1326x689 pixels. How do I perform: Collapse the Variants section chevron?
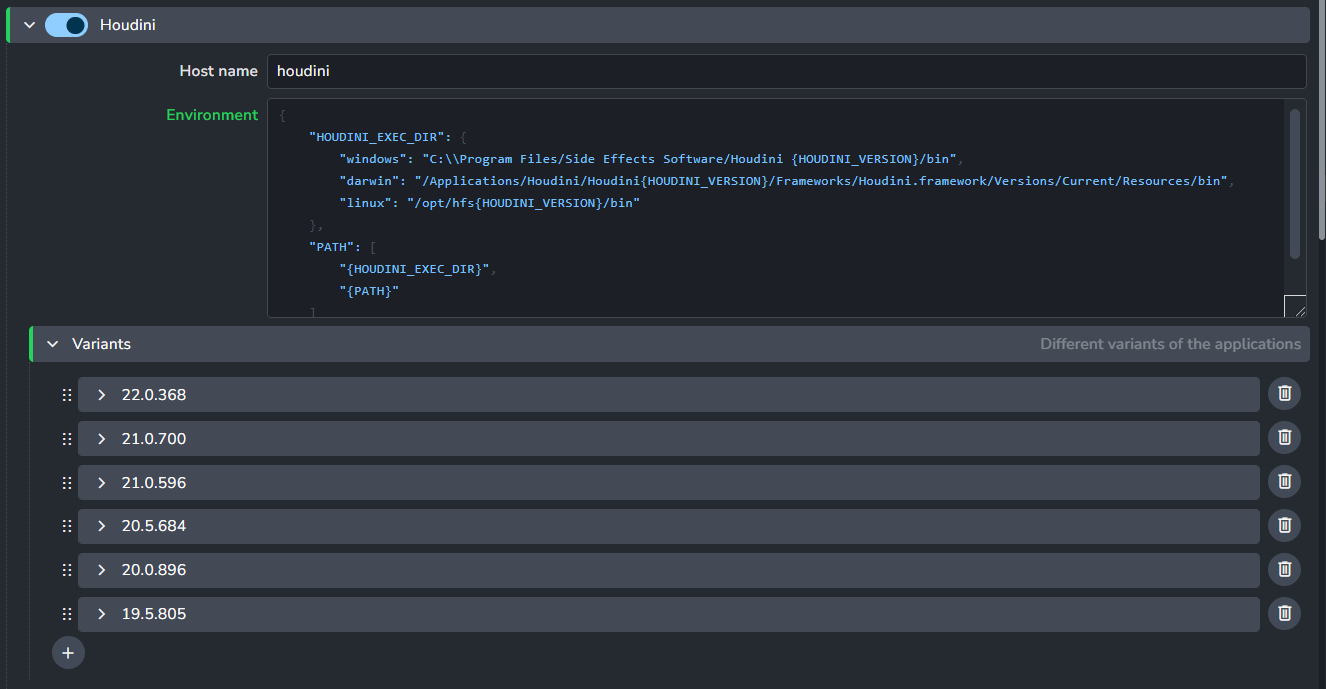tap(53, 344)
